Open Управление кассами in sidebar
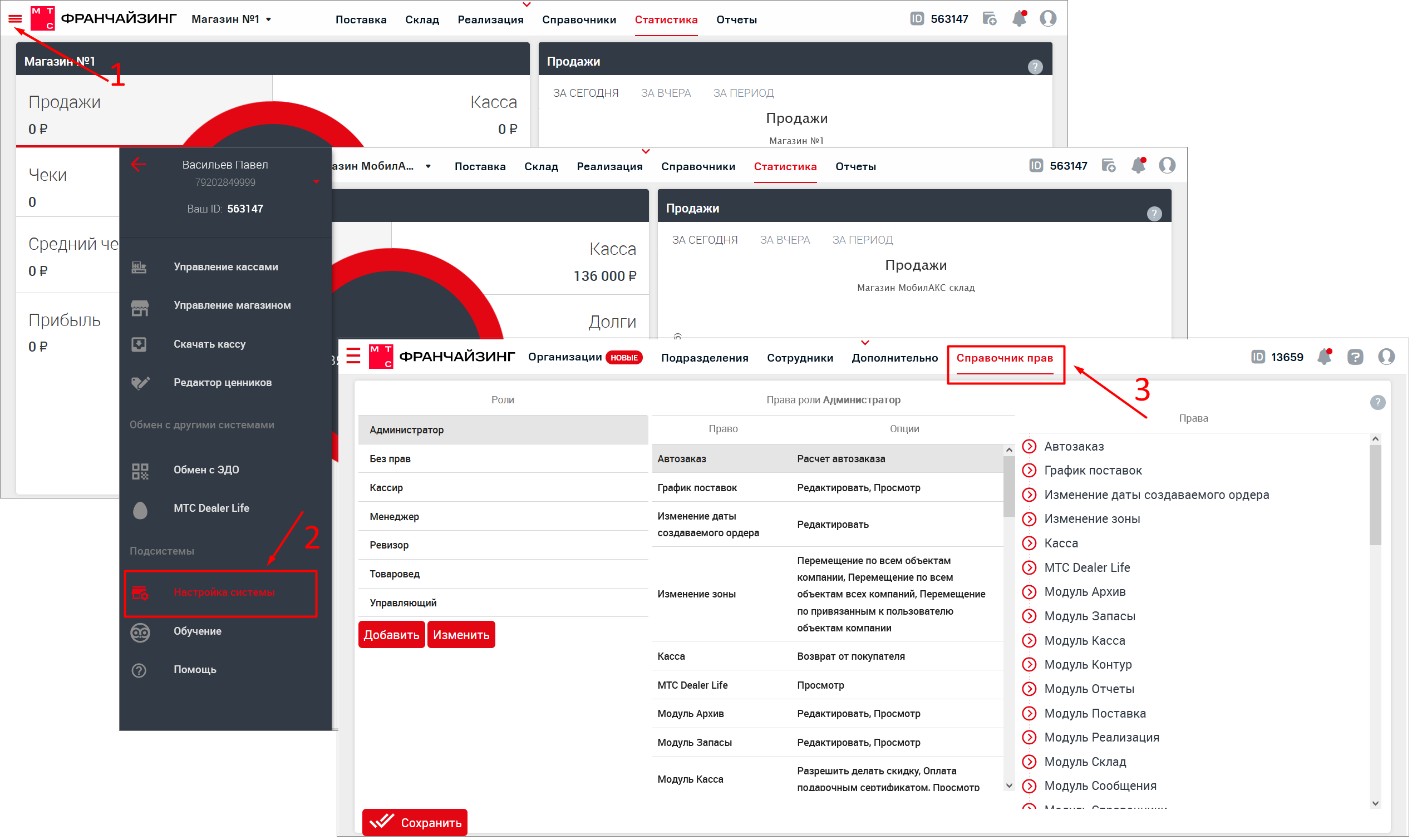 pyautogui.click(x=225, y=267)
